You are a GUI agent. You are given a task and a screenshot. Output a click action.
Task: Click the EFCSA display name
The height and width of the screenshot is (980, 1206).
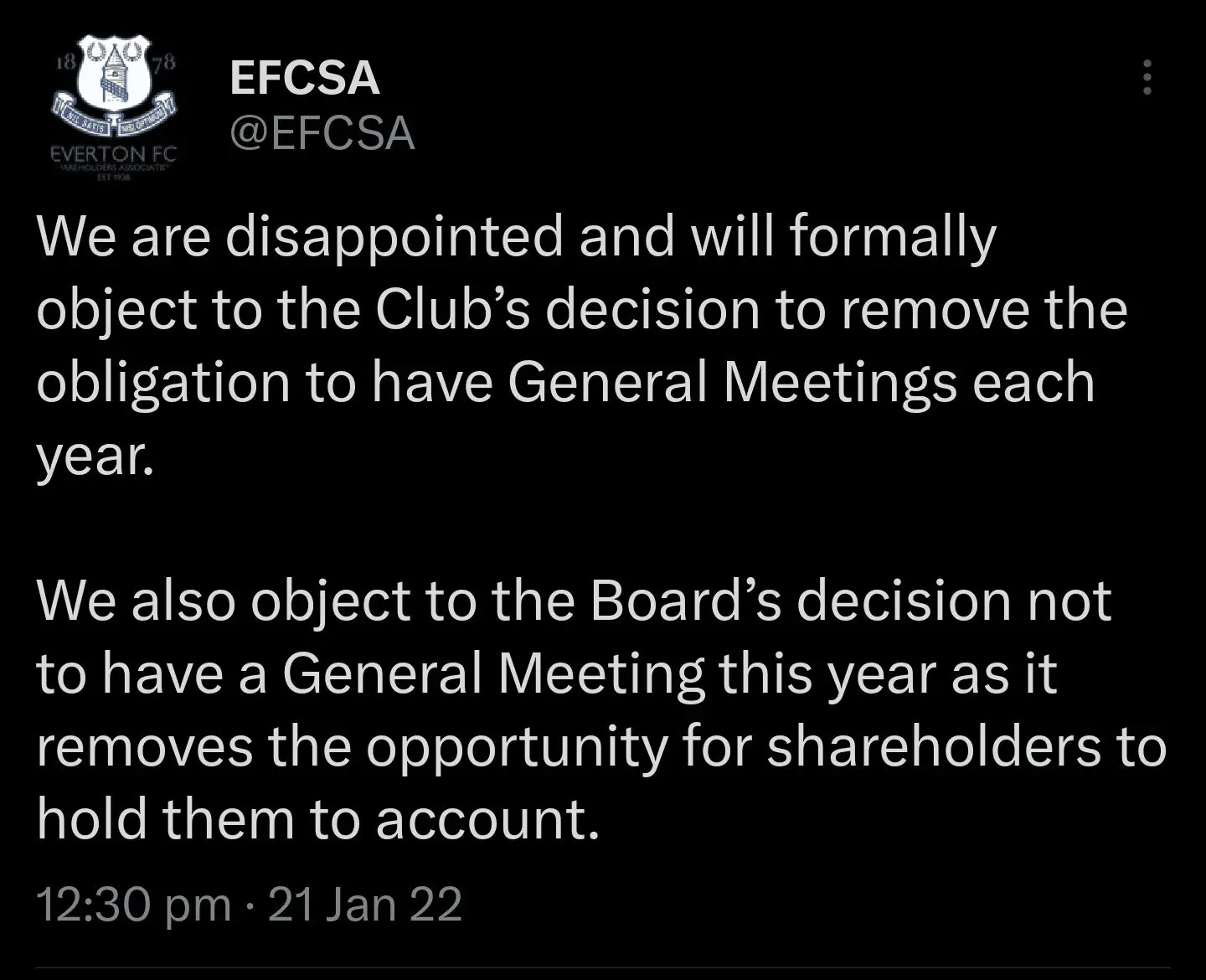[304, 78]
